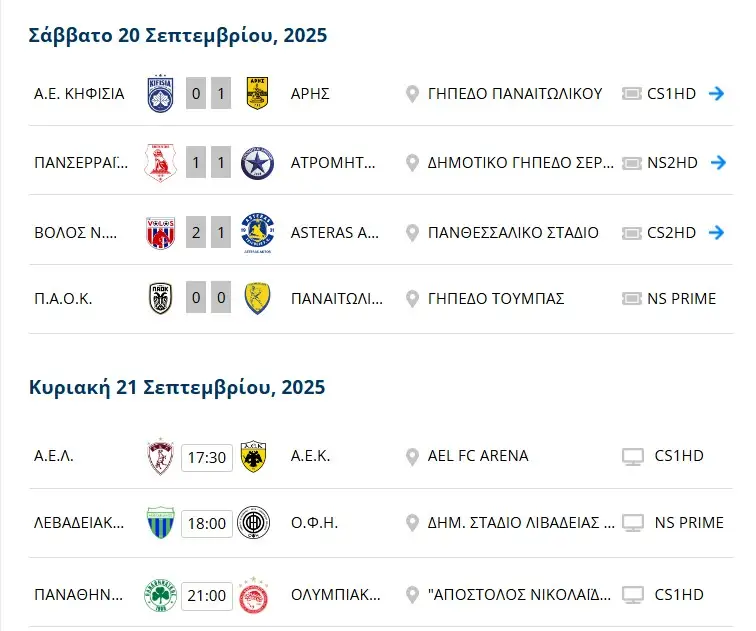Open details arrow on the NS2HD row
The height and width of the screenshot is (631, 756).
point(716,163)
